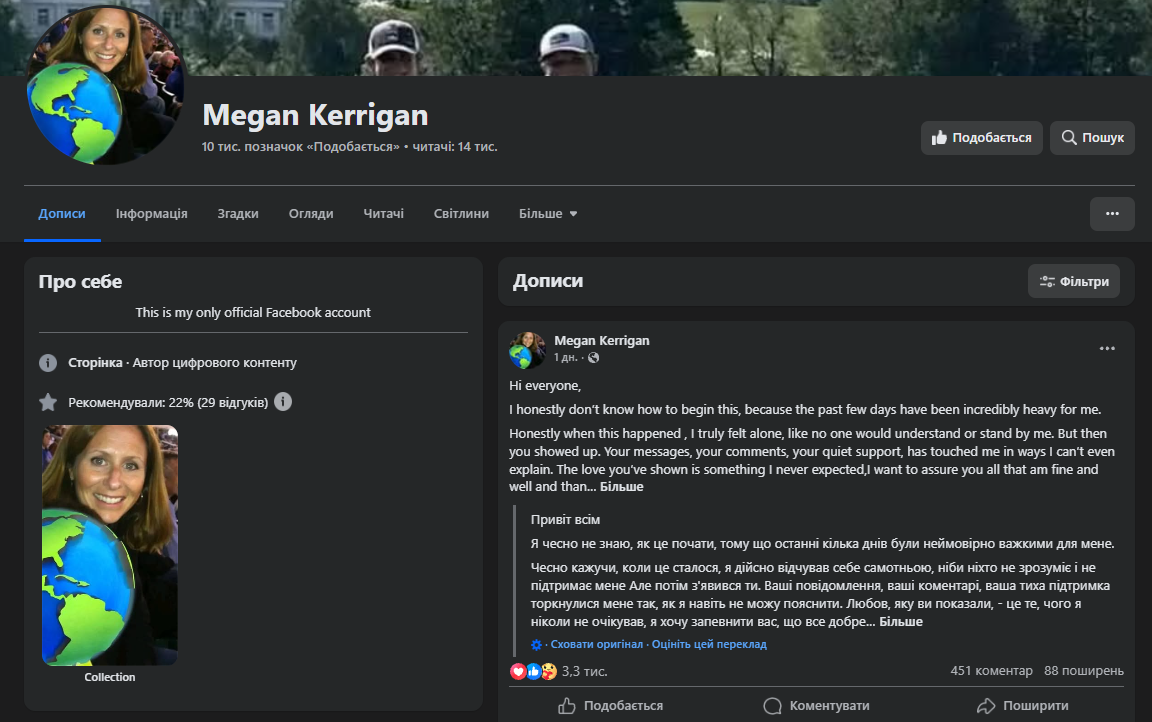Click the info icon beside recommendations percentage

pos(283,402)
